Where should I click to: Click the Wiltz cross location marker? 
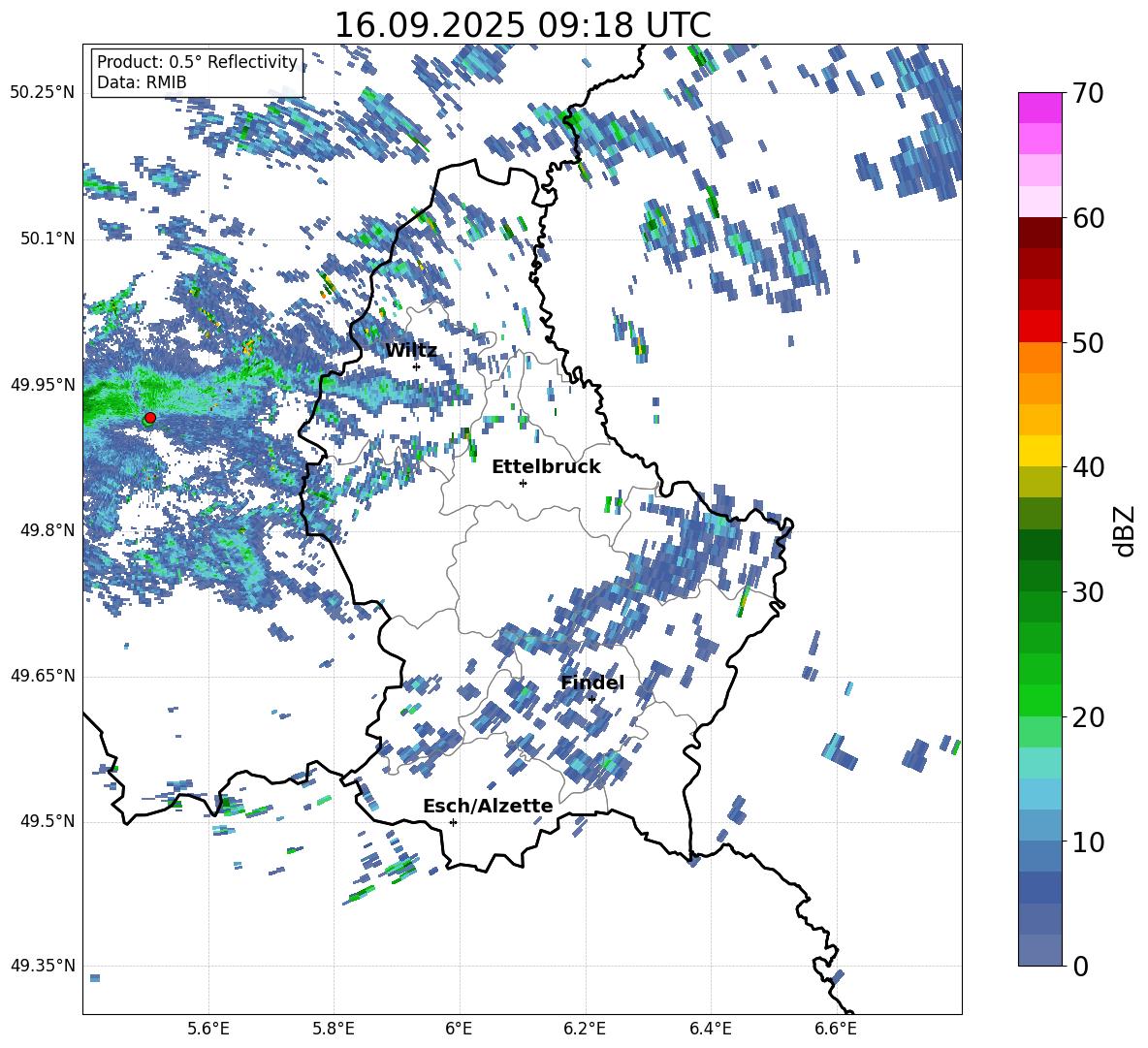[417, 366]
